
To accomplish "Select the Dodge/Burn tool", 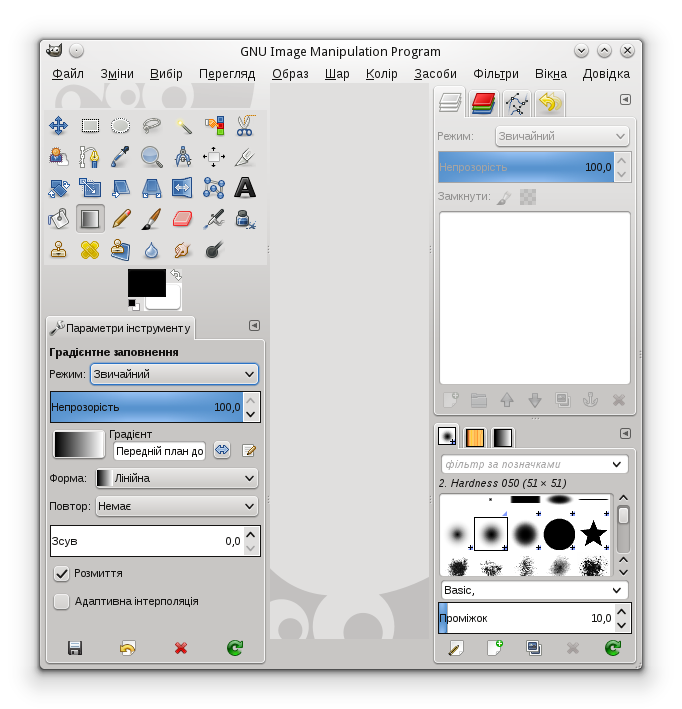I will tap(214, 250).
